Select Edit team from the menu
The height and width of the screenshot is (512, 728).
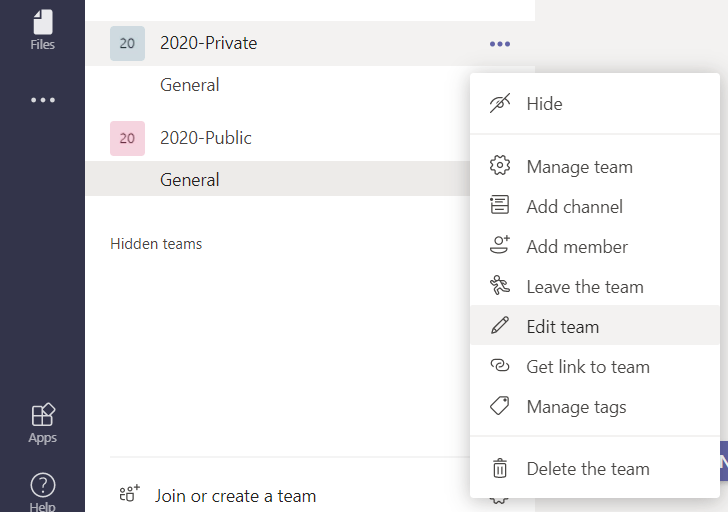562,327
